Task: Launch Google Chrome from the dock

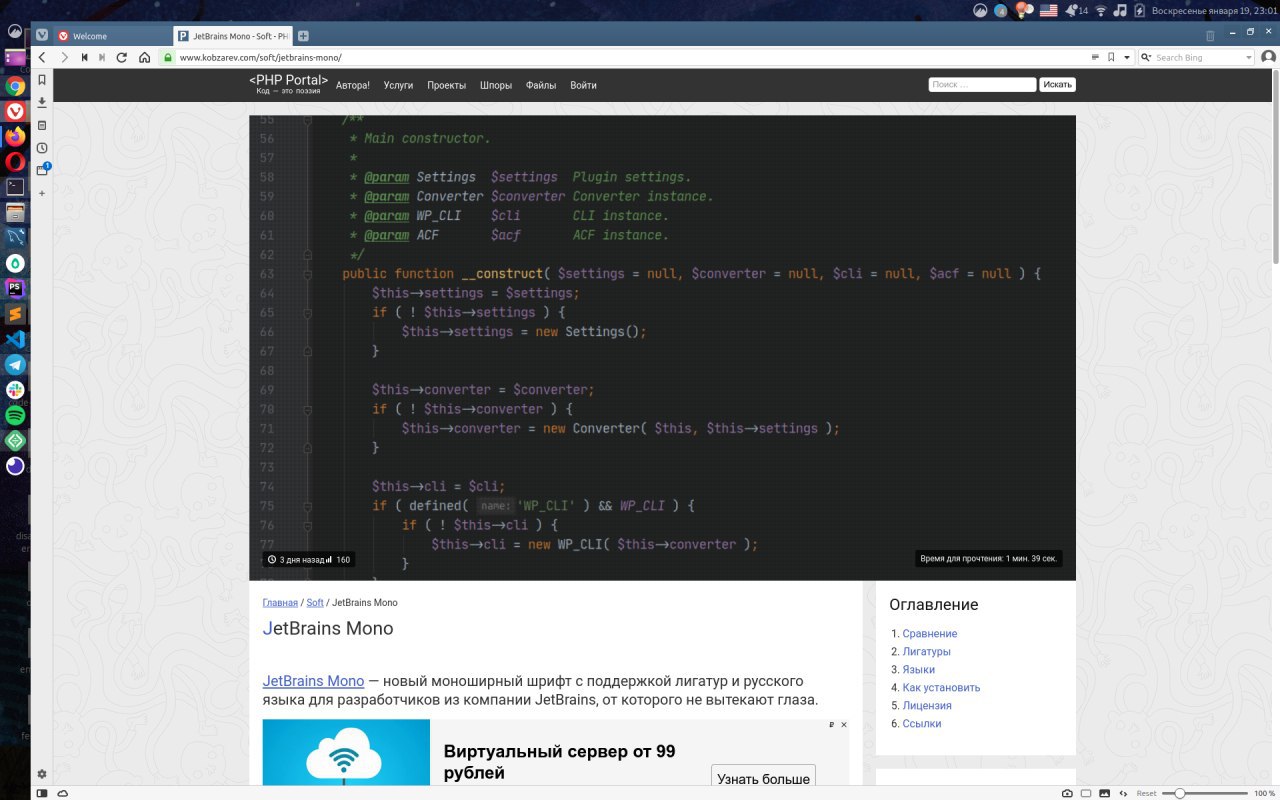Action: pyautogui.click(x=15, y=86)
